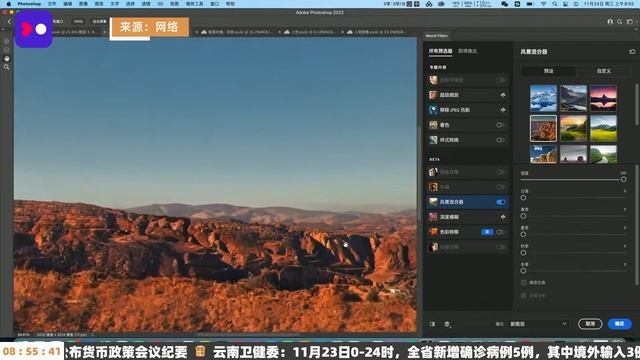The height and width of the screenshot is (360, 640).
Task: Choose the snowy mountain preset thumbnail
Action: tap(543, 98)
